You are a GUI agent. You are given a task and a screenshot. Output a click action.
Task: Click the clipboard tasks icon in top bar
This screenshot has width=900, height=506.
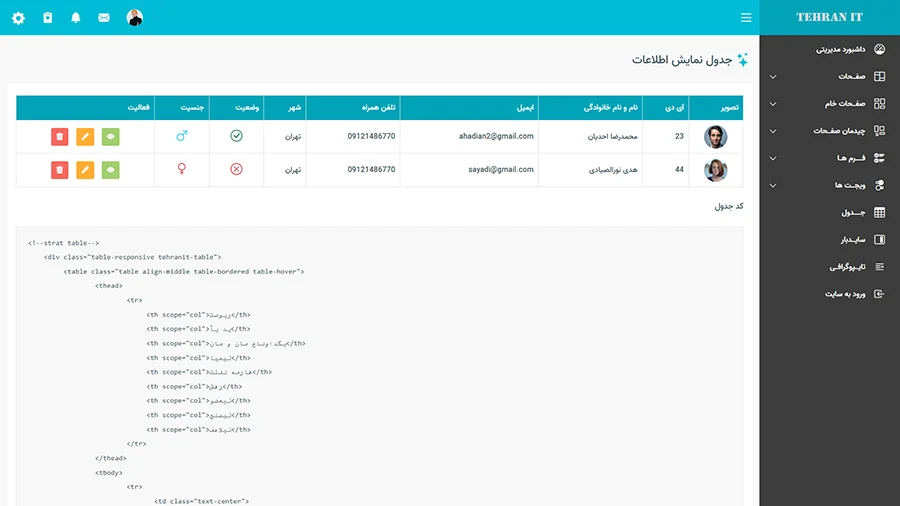(48, 18)
